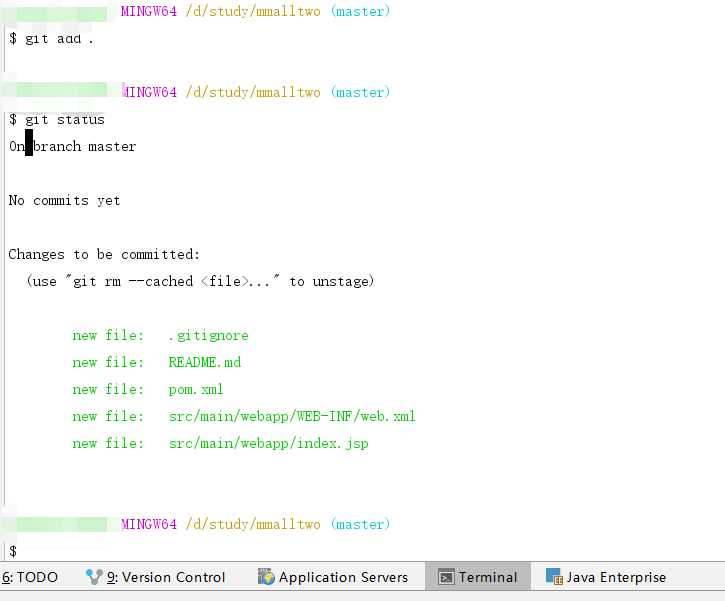Click the 'git status' command line

coord(57,120)
